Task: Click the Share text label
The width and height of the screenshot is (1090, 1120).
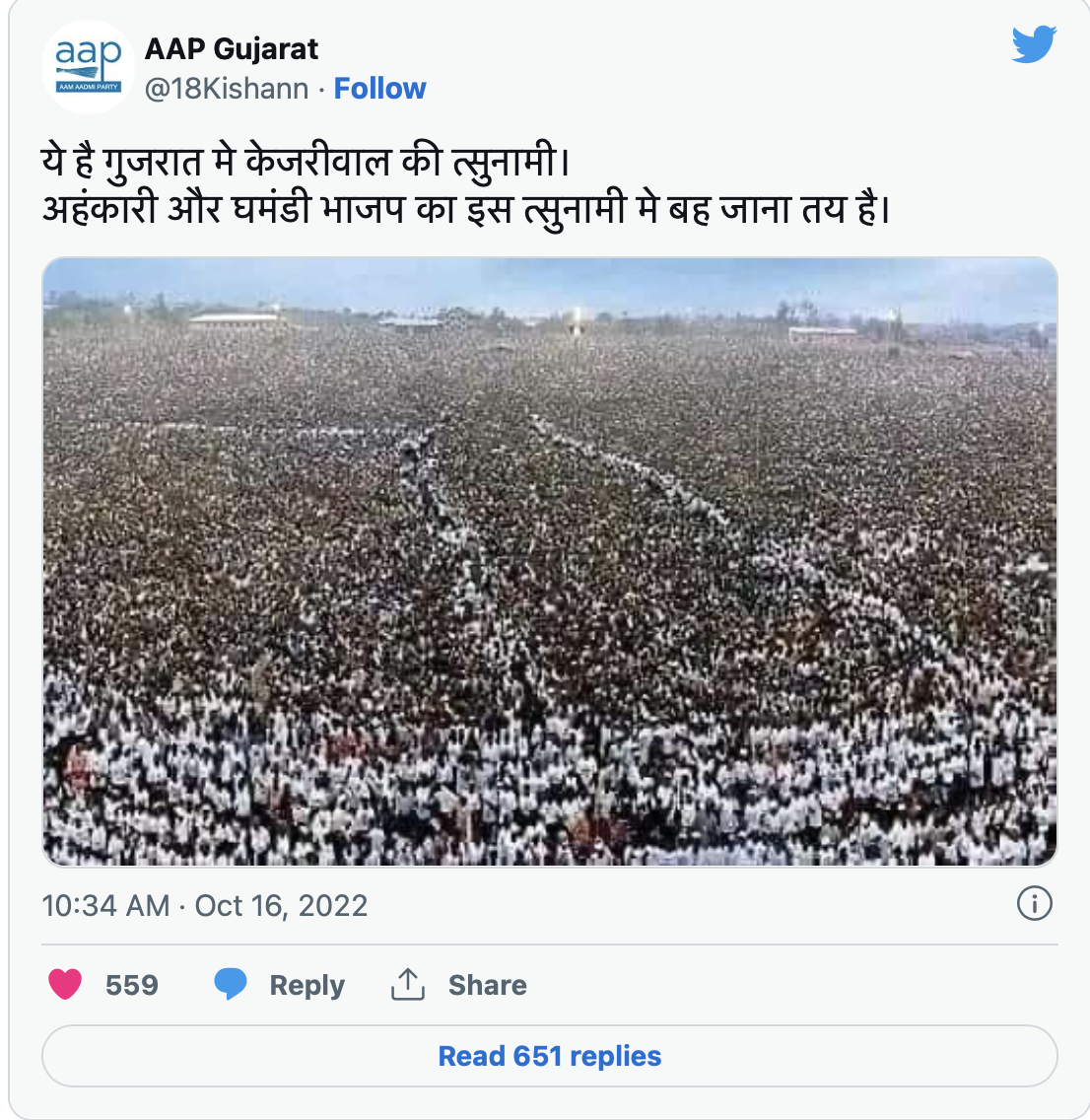Action: pos(487,985)
